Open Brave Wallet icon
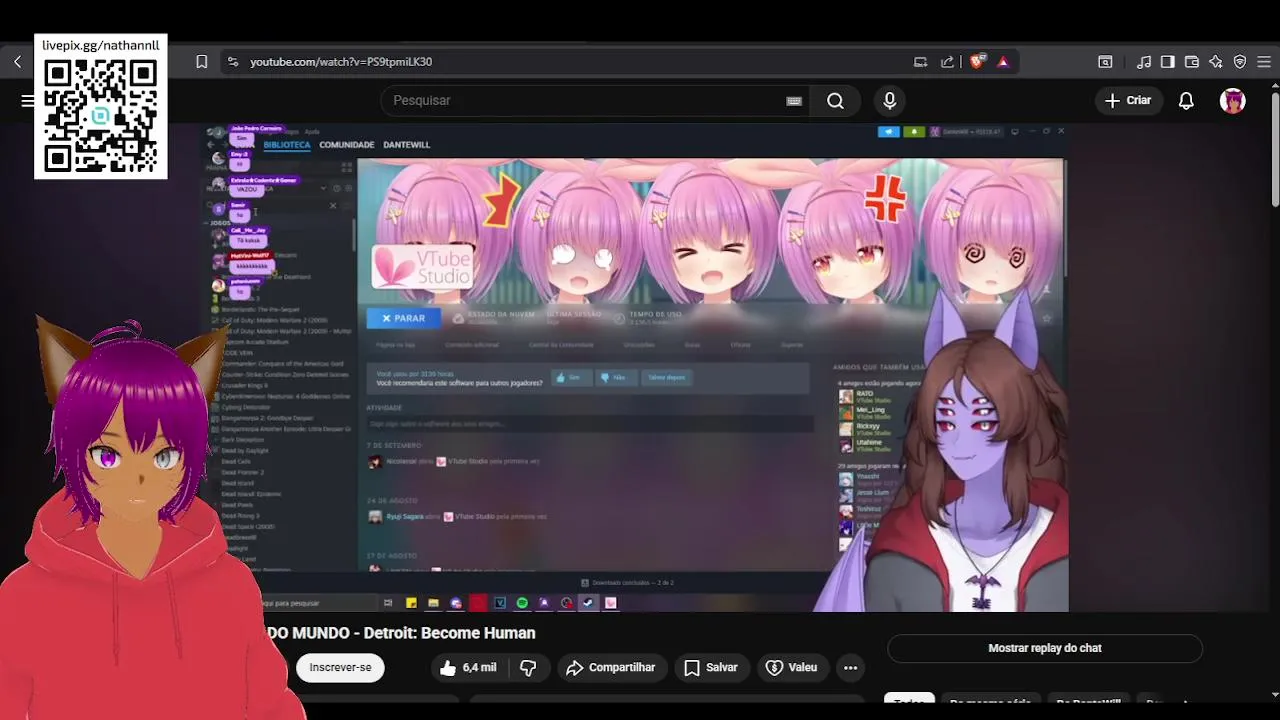The width and height of the screenshot is (1280, 720). [x=1191, y=62]
